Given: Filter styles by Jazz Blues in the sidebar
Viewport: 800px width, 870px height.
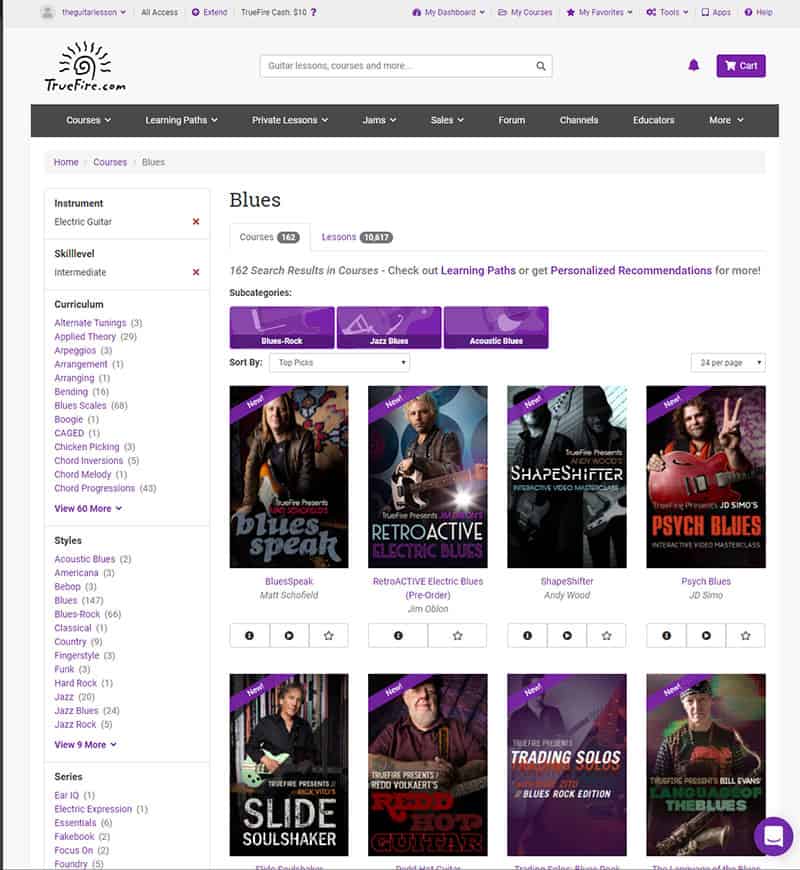Looking at the screenshot, I should click(x=77, y=711).
